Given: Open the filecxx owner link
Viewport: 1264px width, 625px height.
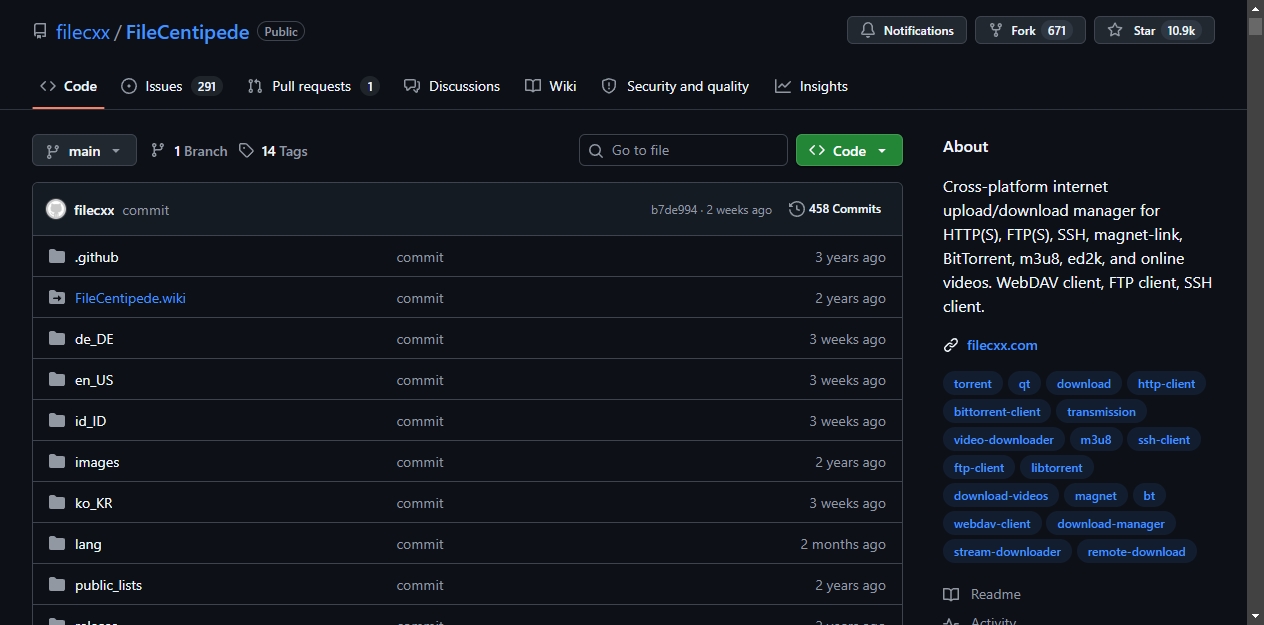Looking at the screenshot, I should click(83, 32).
